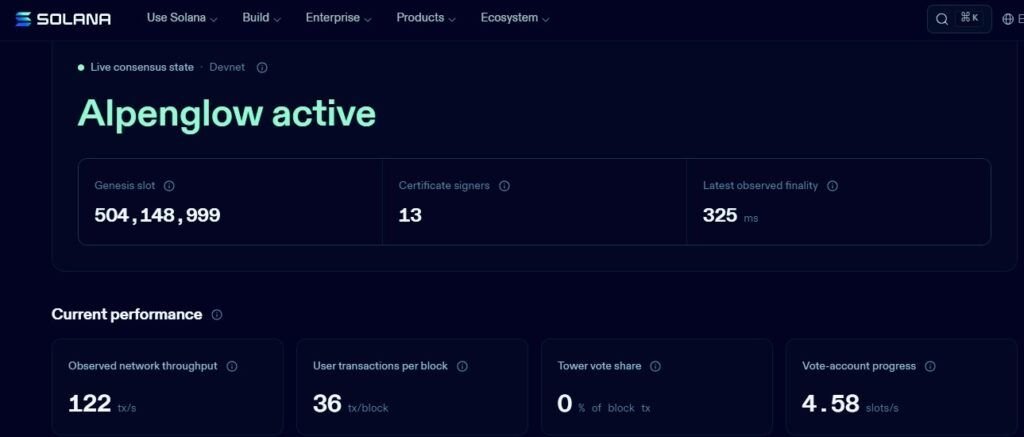Expand the Ecosystem chevron arrow
Screen dimensions: 1024x437
[x=545, y=20]
